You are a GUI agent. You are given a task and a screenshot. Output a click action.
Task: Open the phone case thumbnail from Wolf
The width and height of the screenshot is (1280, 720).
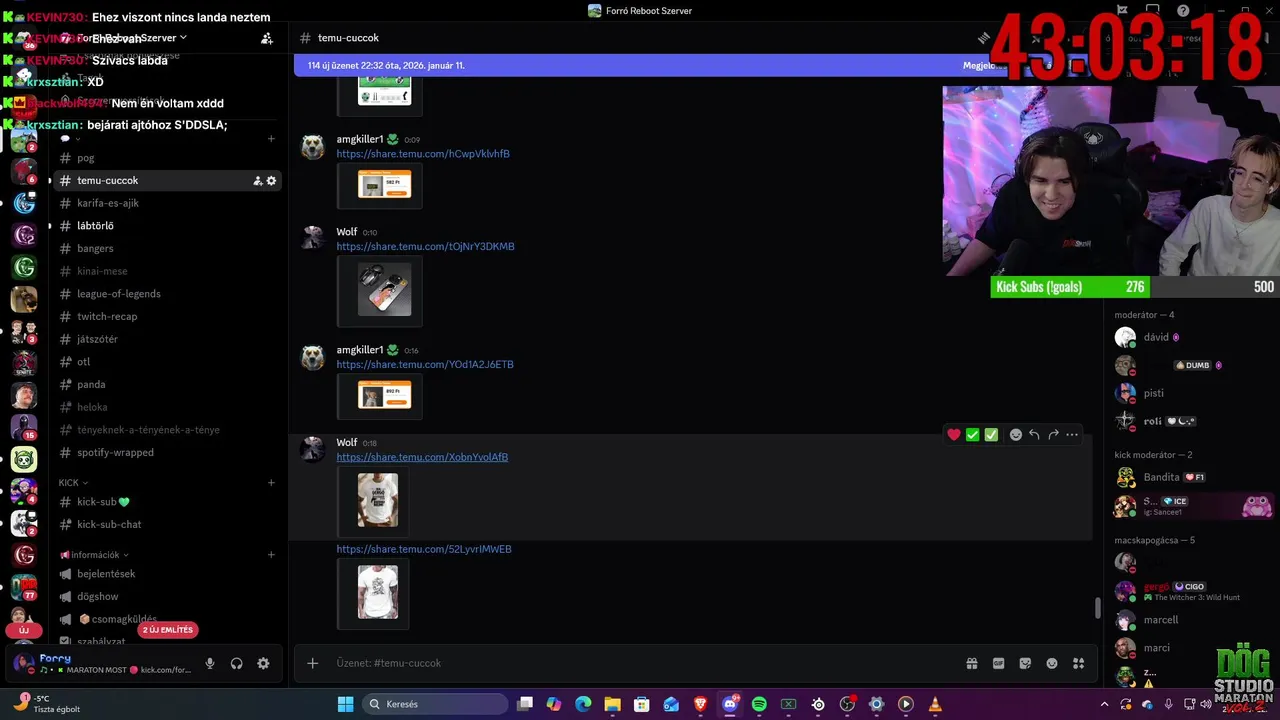pyautogui.click(x=384, y=290)
